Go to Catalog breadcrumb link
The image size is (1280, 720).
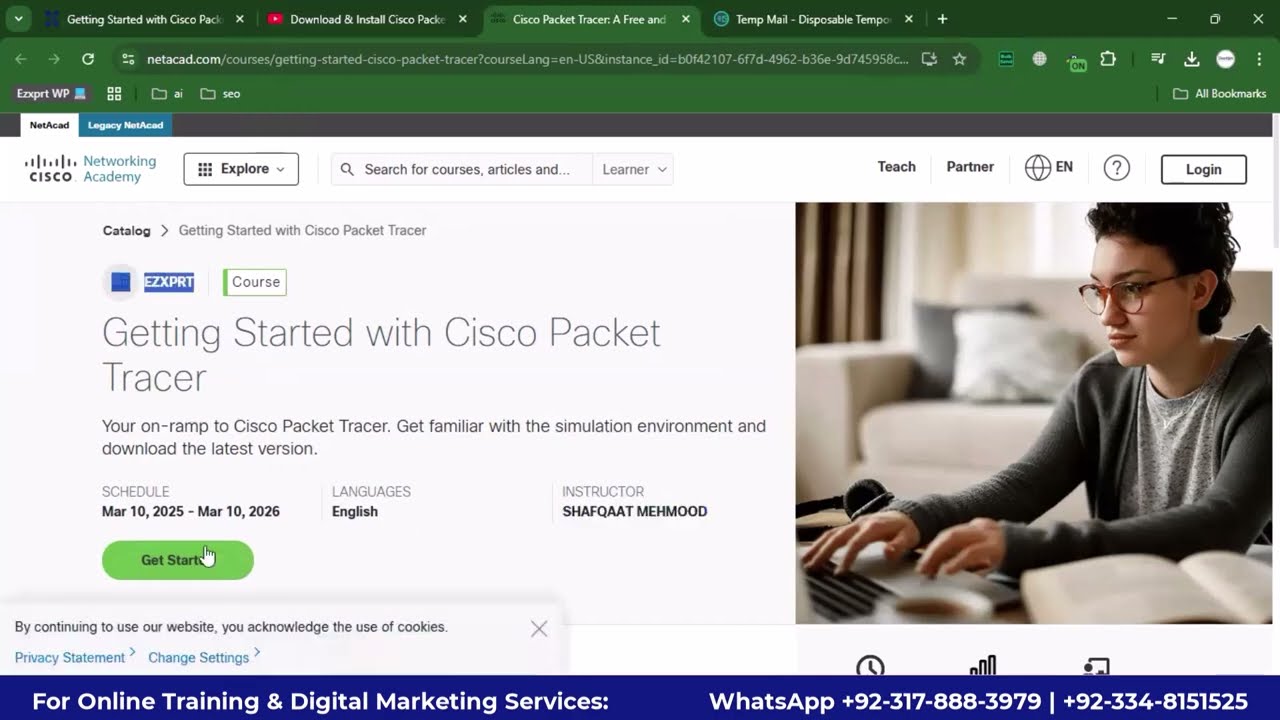(126, 230)
